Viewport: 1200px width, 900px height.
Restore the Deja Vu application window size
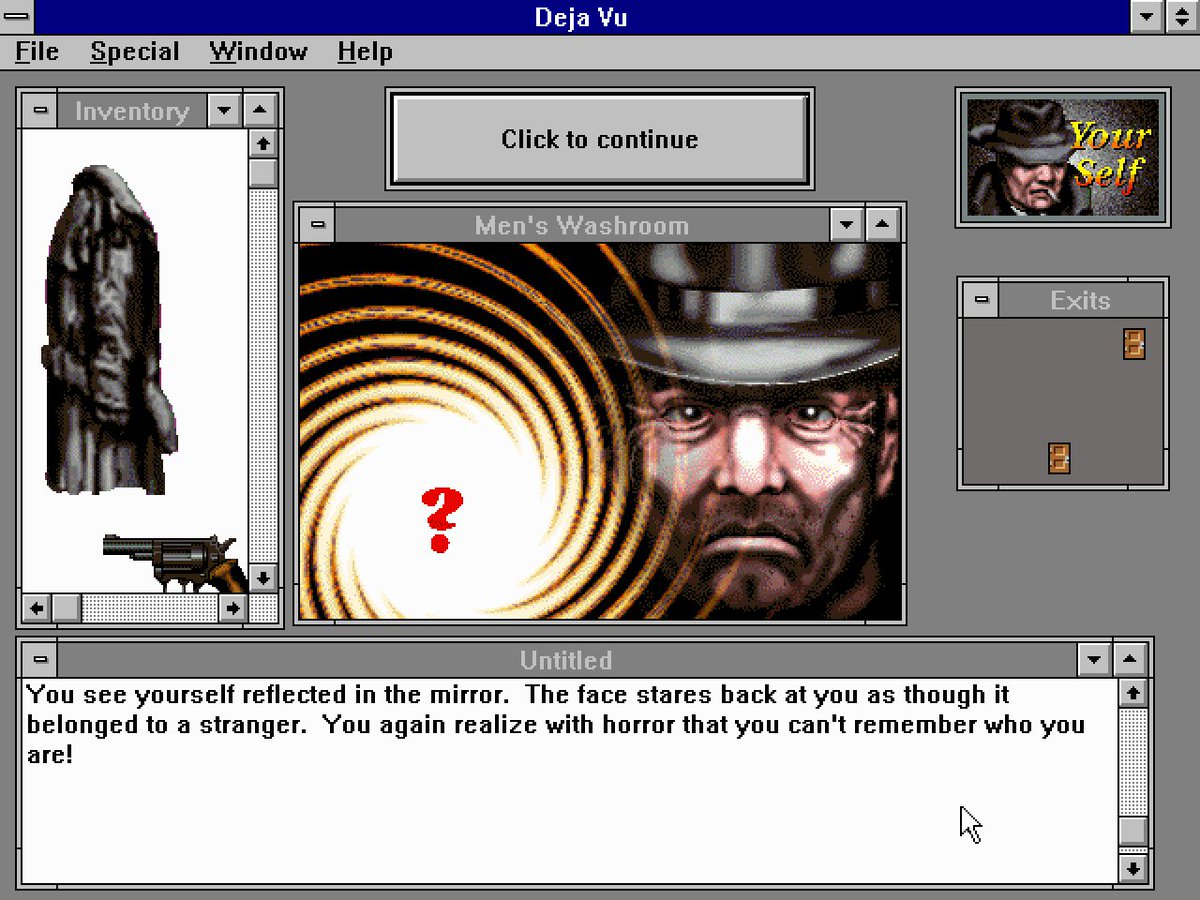click(x=1182, y=17)
